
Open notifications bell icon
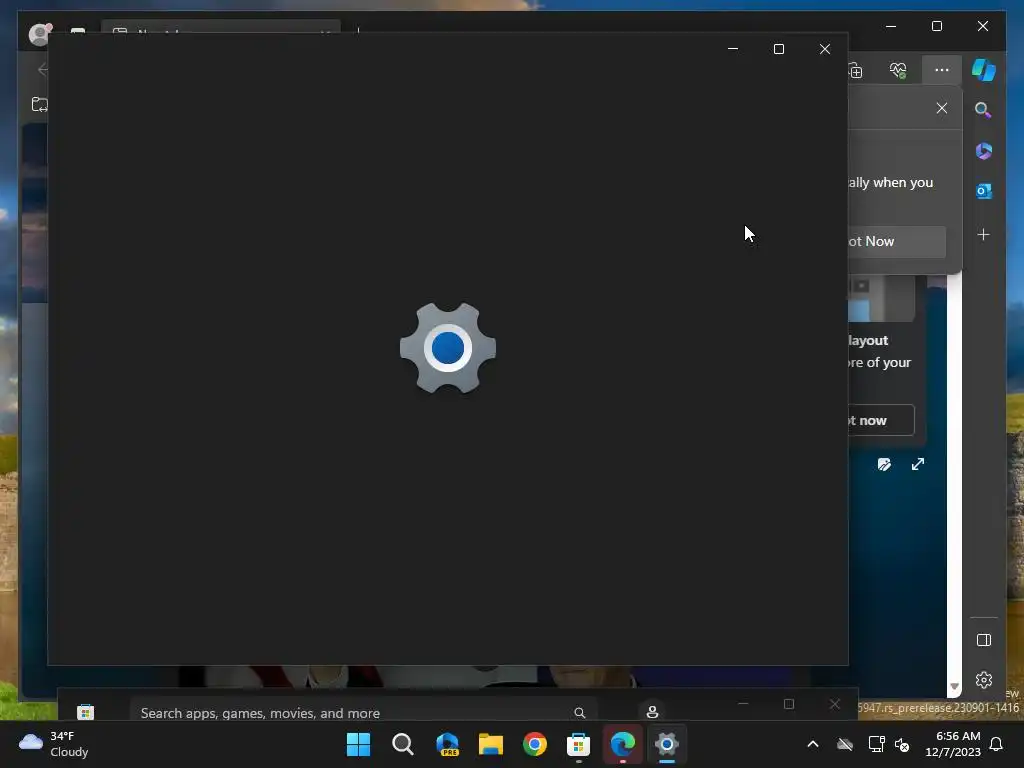click(x=996, y=744)
